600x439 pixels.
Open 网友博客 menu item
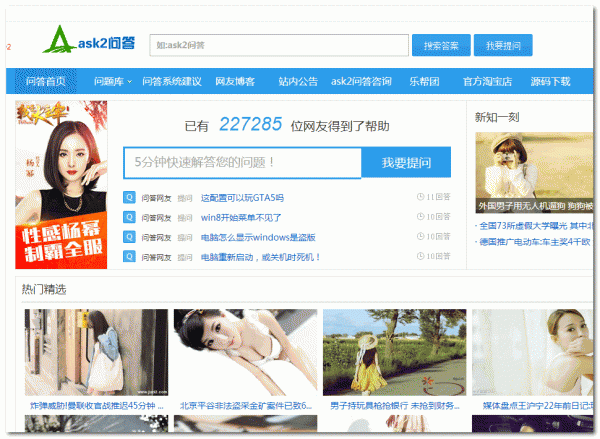(235, 82)
